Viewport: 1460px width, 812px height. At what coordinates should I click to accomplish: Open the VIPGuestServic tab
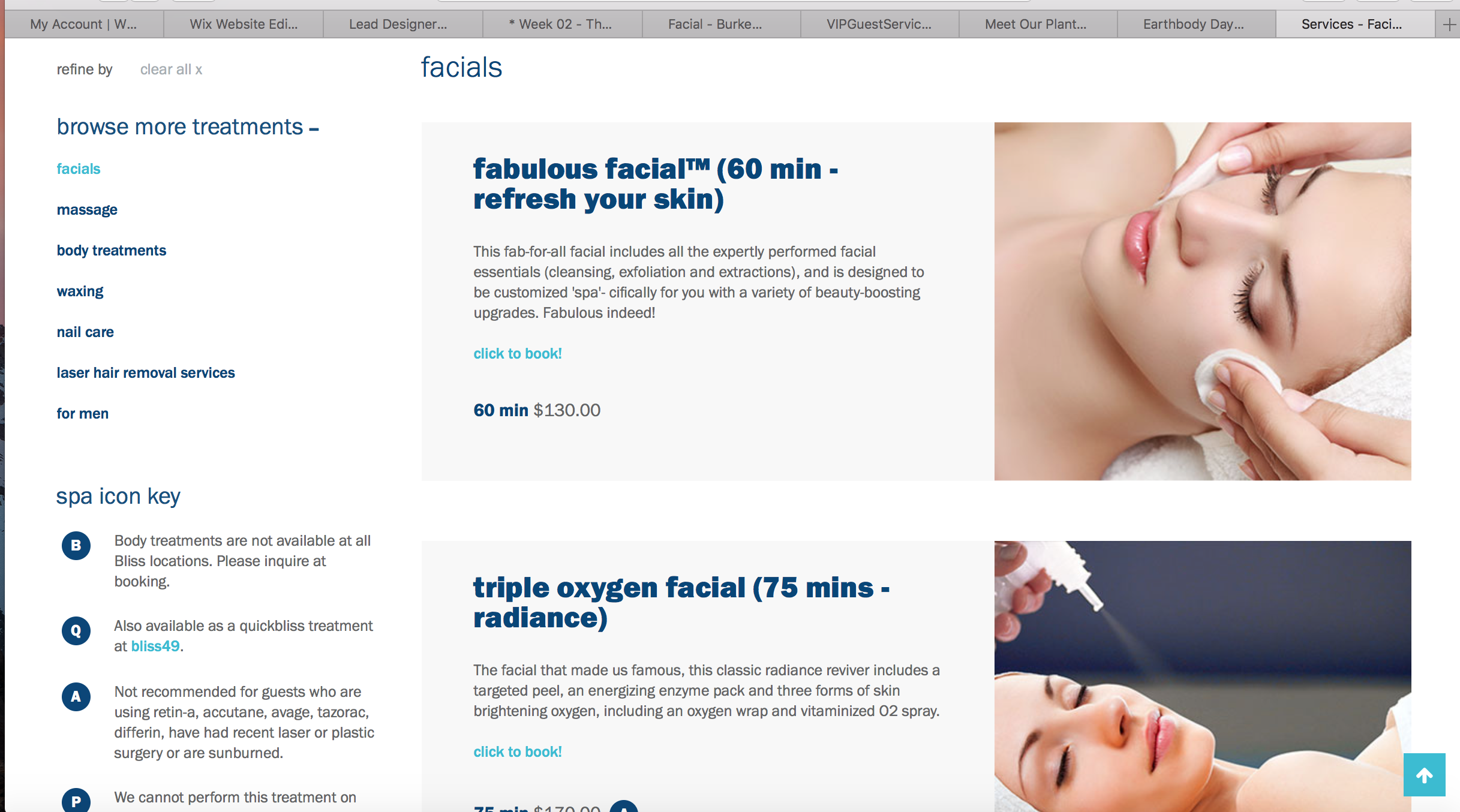click(879, 25)
